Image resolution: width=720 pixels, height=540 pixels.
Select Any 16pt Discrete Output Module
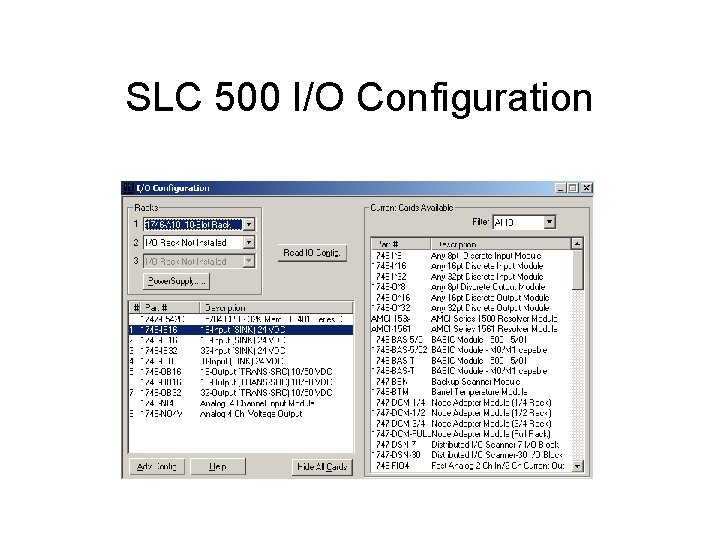pos(471,298)
